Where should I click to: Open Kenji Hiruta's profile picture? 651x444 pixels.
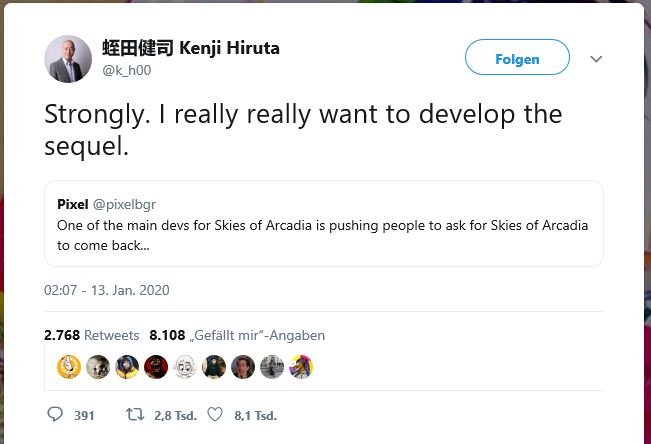click(x=68, y=59)
